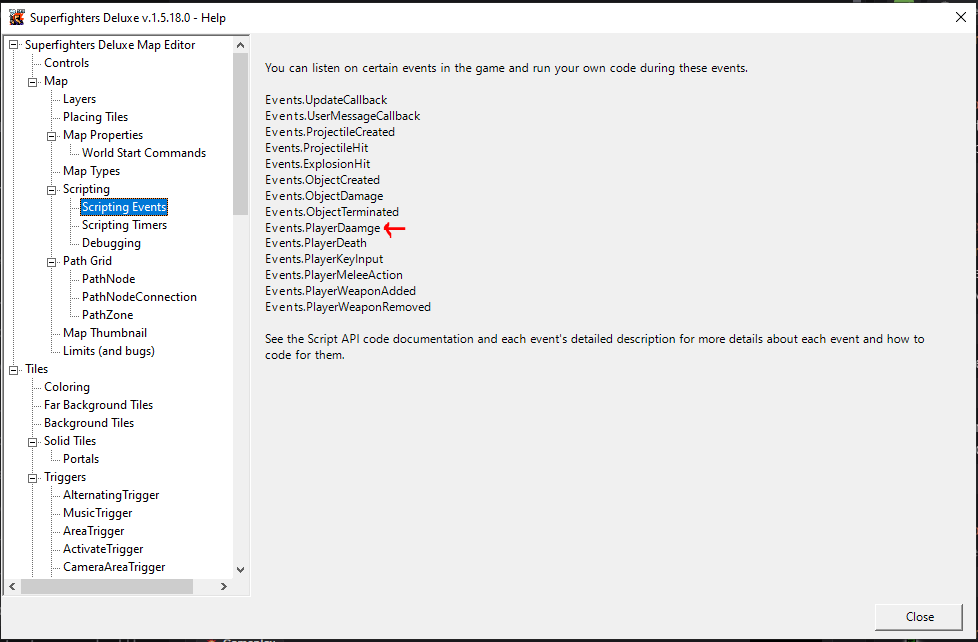This screenshot has height=642, width=978.
Task: Click the Events.UserMessageCallback text
Action: pyautogui.click(x=342, y=116)
